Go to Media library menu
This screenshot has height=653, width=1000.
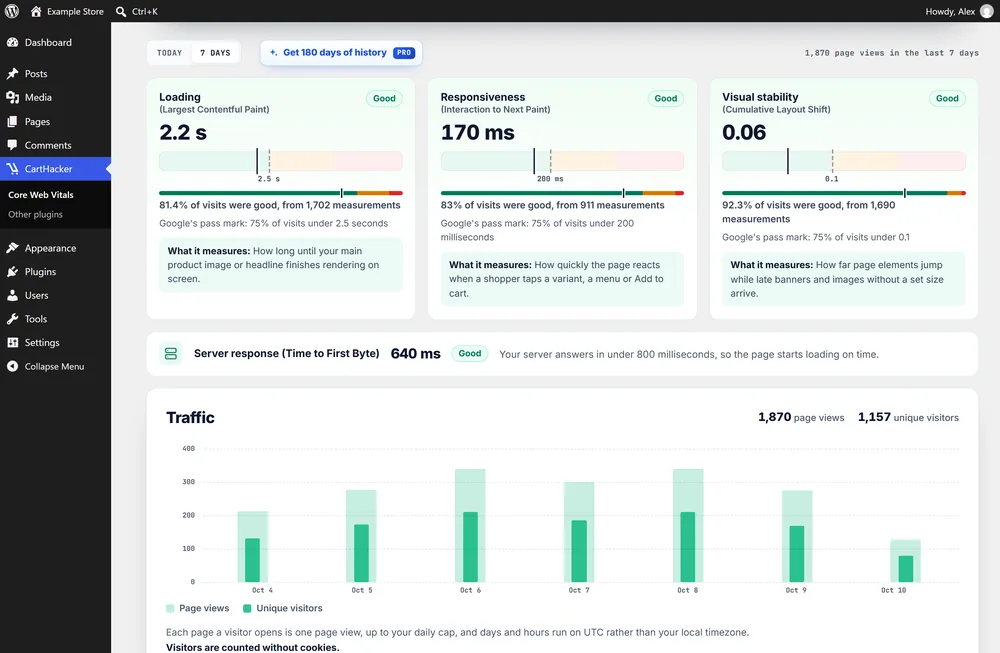click(55, 97)
